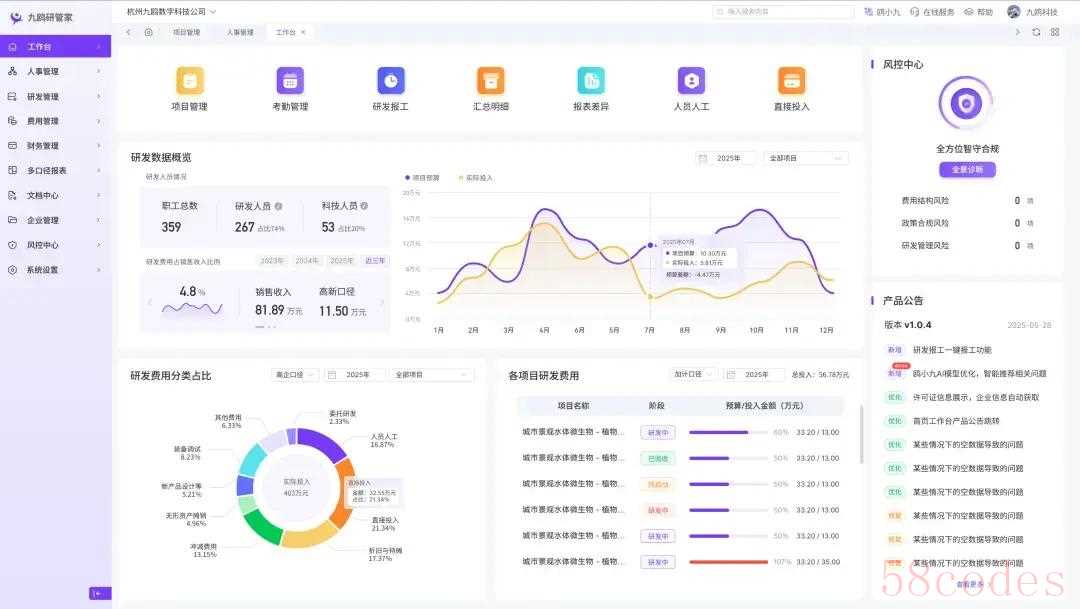Click the purple 考勤管理 calendar icon
The image size is (1080, 609).
[290, 80]
